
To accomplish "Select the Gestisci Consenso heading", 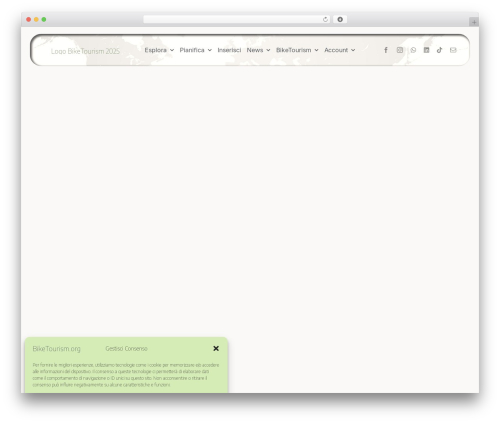I will click(126, 348).
